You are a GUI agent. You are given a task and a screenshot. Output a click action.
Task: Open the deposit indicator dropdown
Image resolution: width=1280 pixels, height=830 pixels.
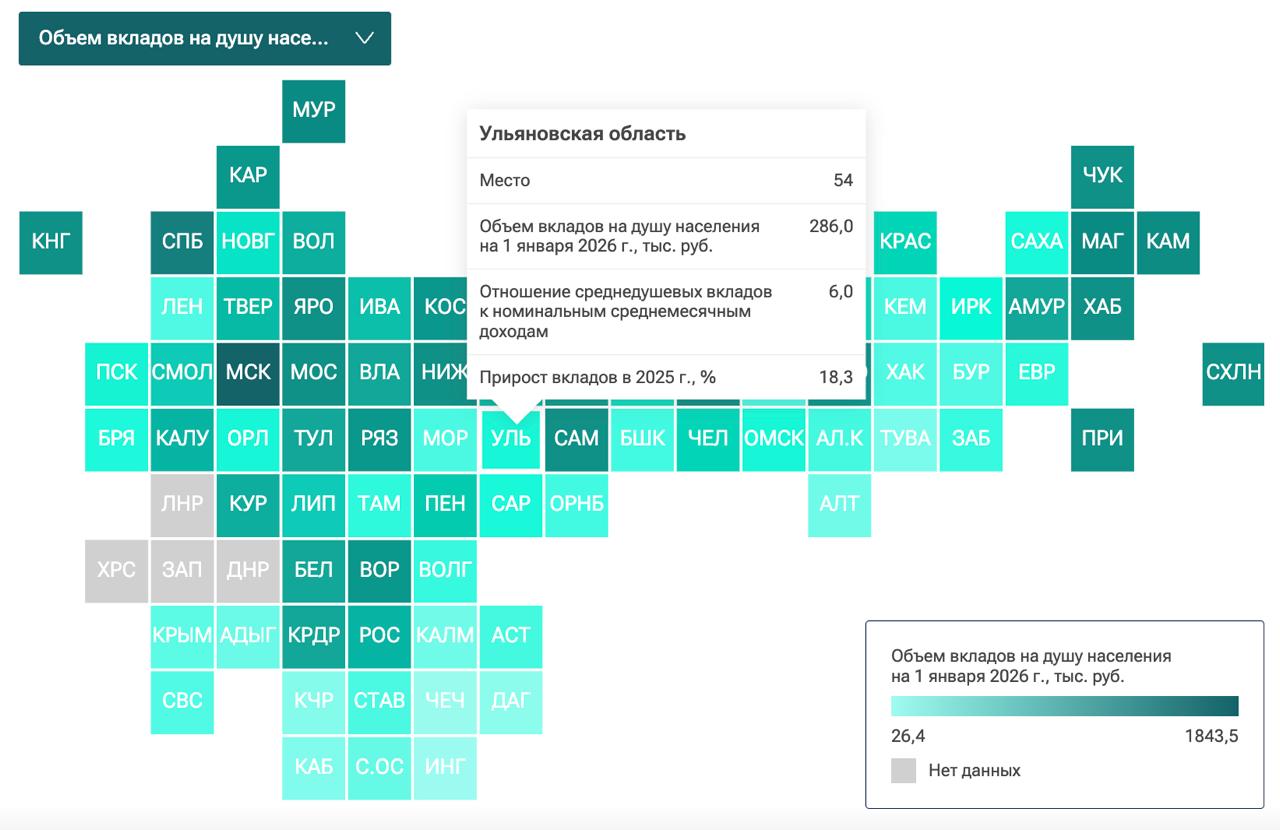(184, 38)
